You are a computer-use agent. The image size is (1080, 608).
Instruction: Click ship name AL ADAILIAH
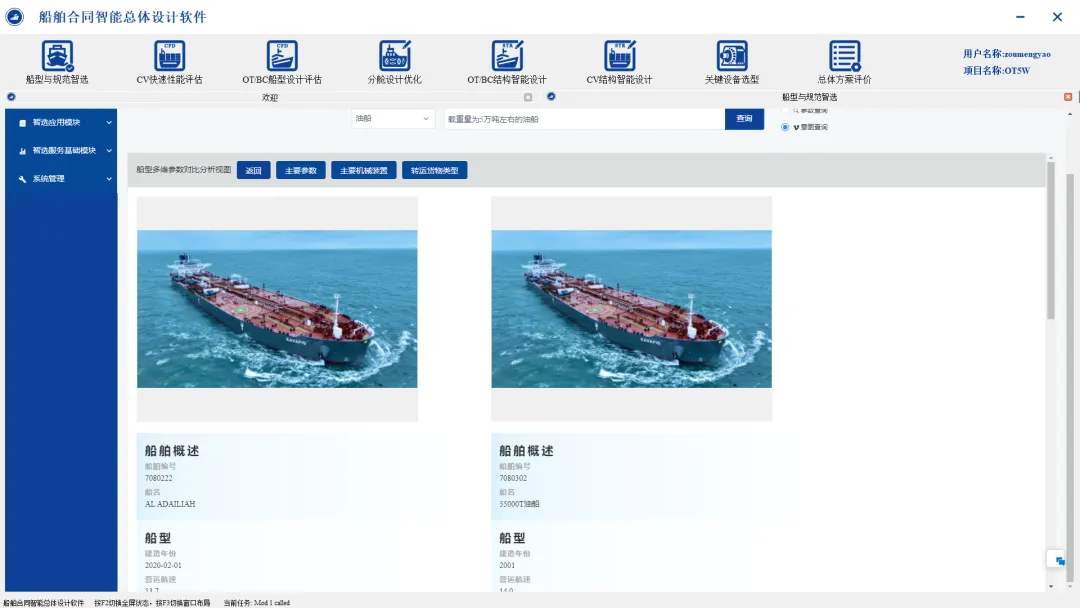click(x=170, y=504)
